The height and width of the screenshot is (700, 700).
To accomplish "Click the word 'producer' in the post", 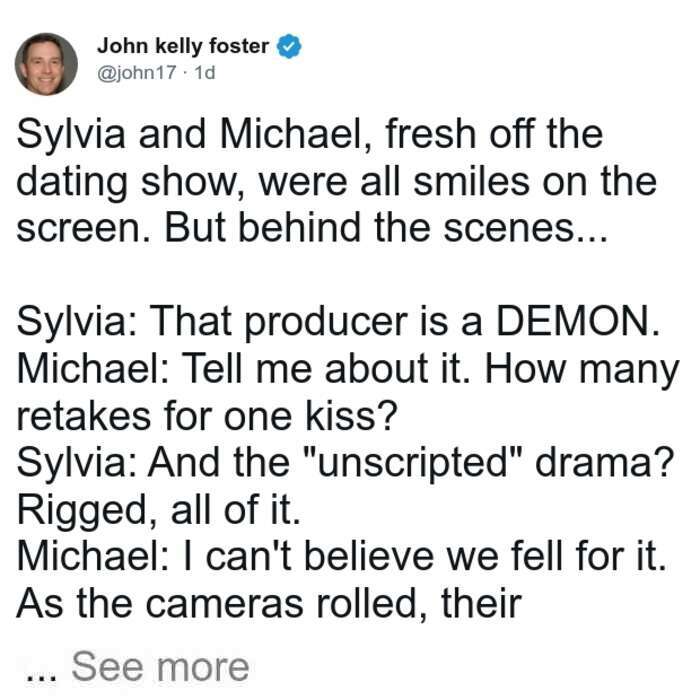I will (x=326, y=323).
